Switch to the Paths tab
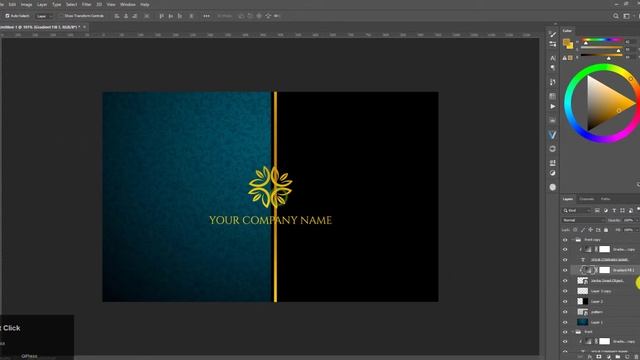 coord(605,199)
